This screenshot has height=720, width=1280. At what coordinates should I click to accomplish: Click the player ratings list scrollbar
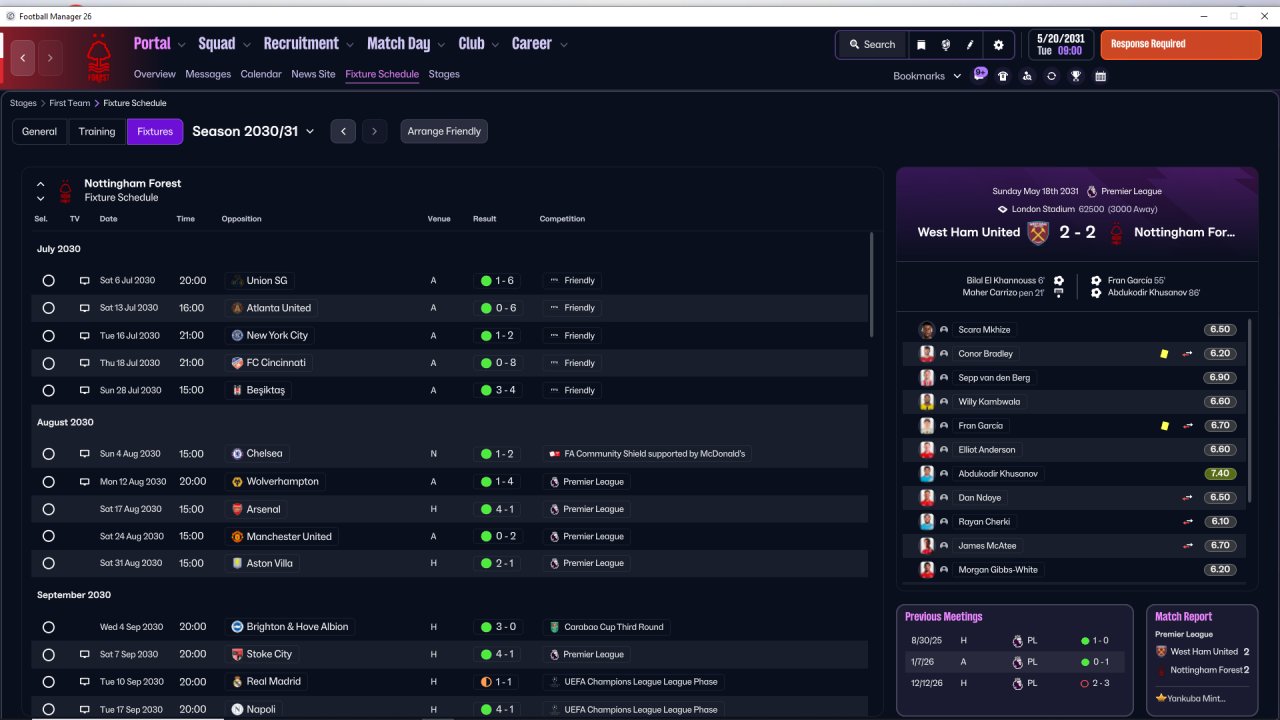[1250, 410]
